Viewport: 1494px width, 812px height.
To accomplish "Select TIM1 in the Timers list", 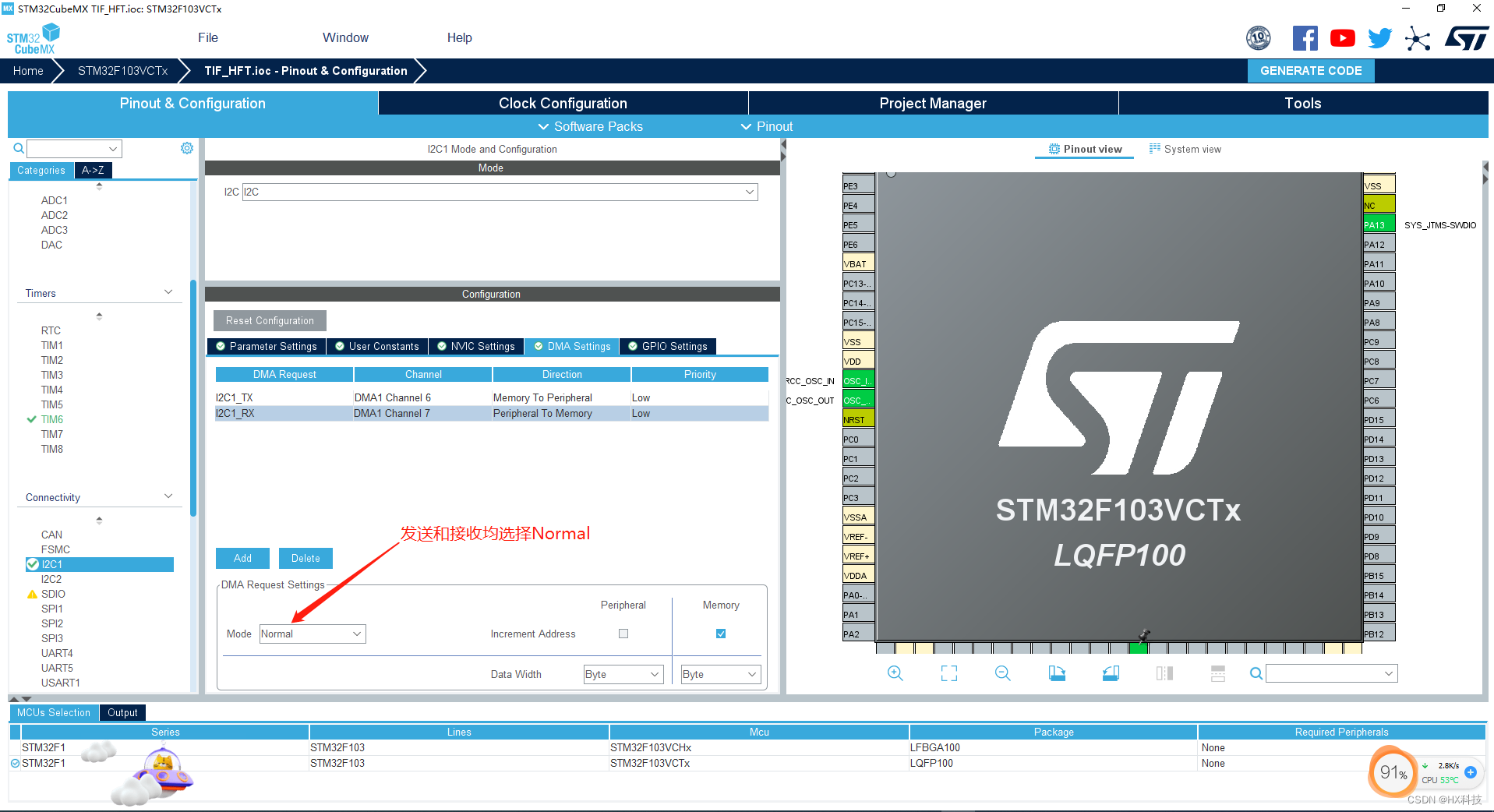I will pyautogui.click(x=51, y=345).
